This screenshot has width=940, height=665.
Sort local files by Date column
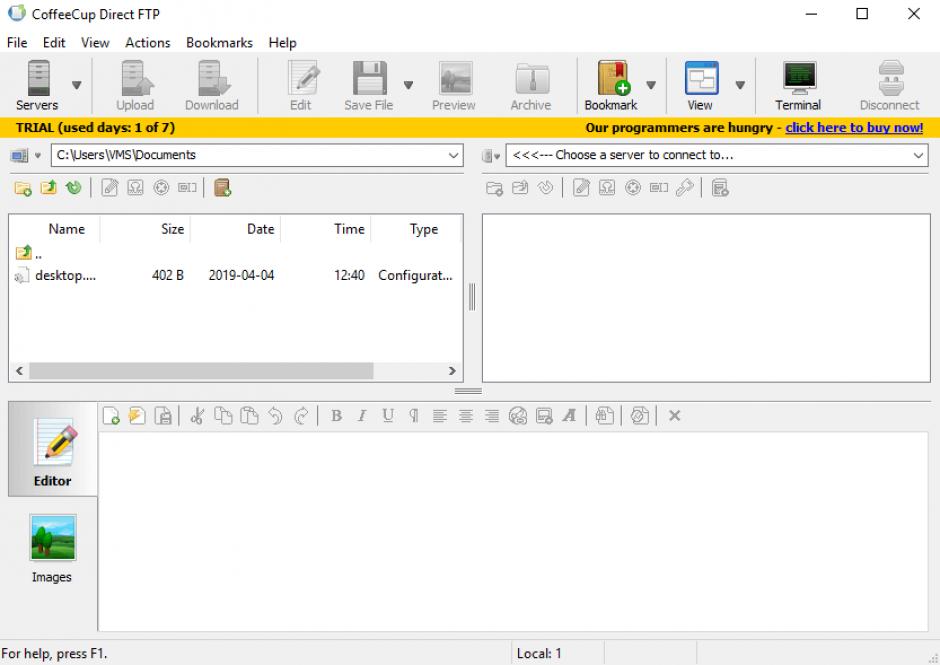[x=236, y=229]
